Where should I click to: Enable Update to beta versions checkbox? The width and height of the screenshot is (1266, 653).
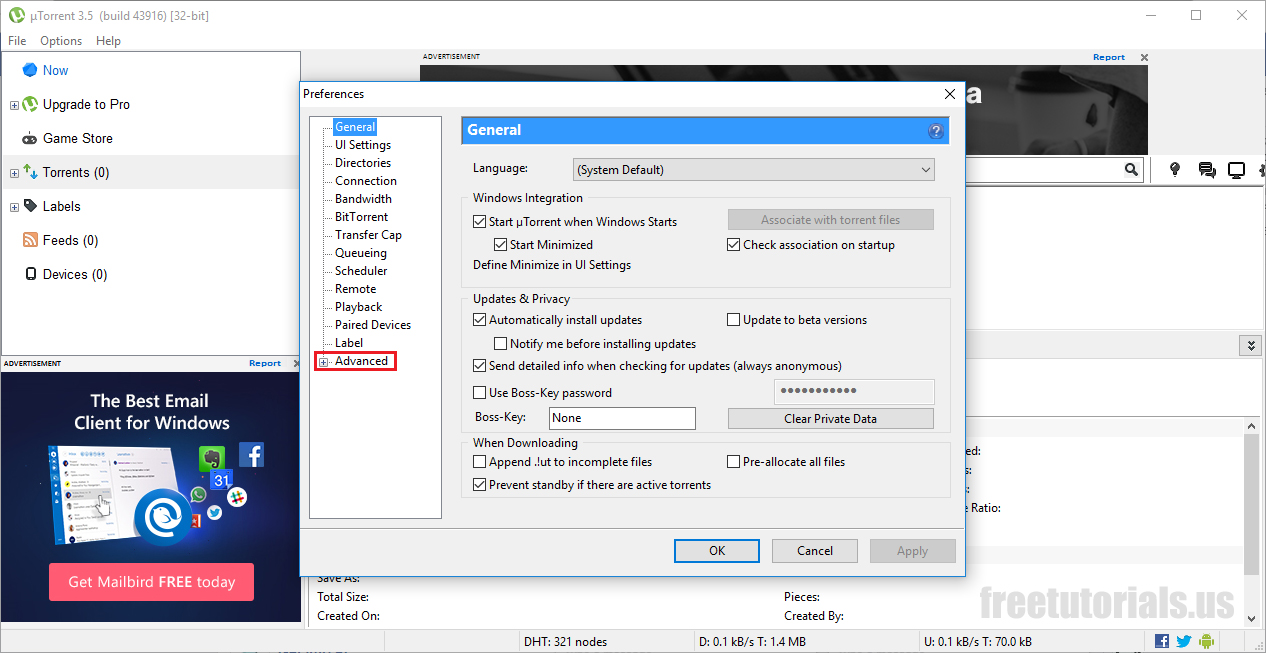point(733,320)
